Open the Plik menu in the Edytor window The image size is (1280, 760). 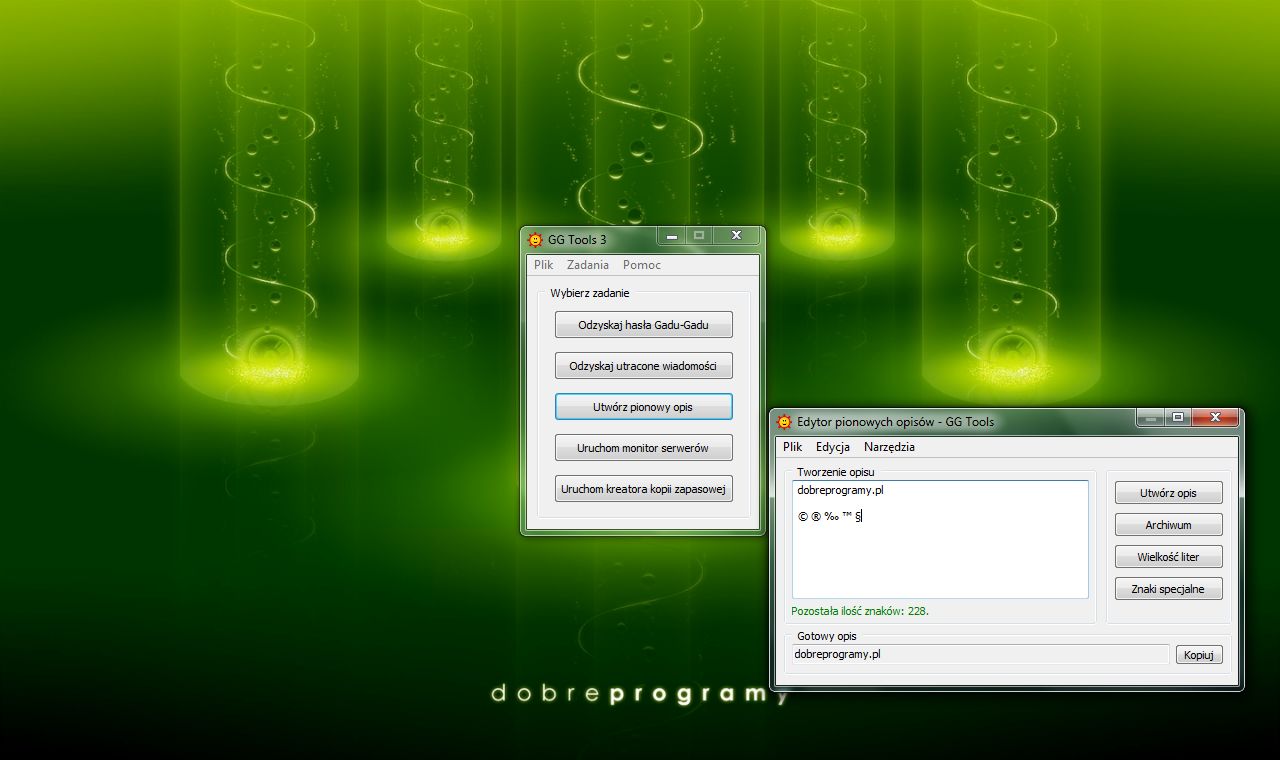coord(793,447)
